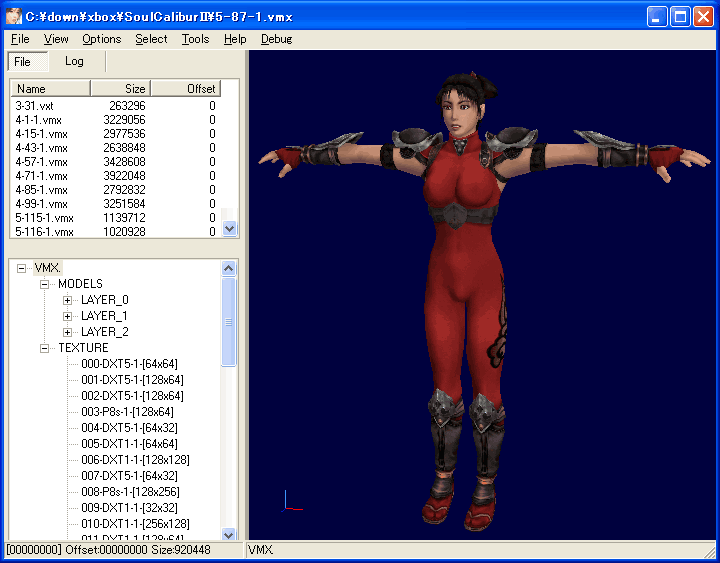Select the LAYER_2 tree item
The height and width of the screenshot is (563, 720).
(105, 332)
